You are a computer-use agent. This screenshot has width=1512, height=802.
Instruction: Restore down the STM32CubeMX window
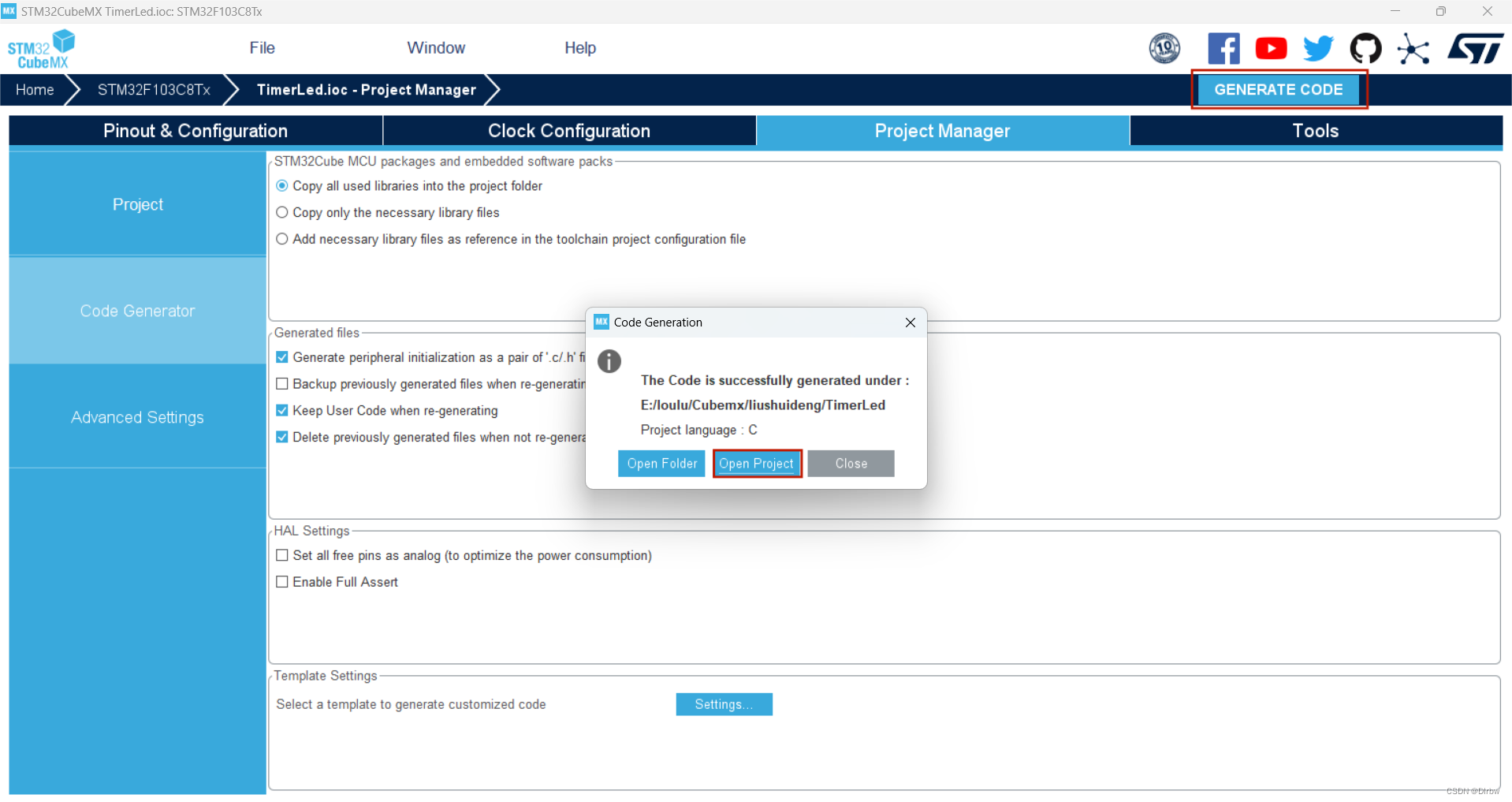click(x=1440, y=11)
